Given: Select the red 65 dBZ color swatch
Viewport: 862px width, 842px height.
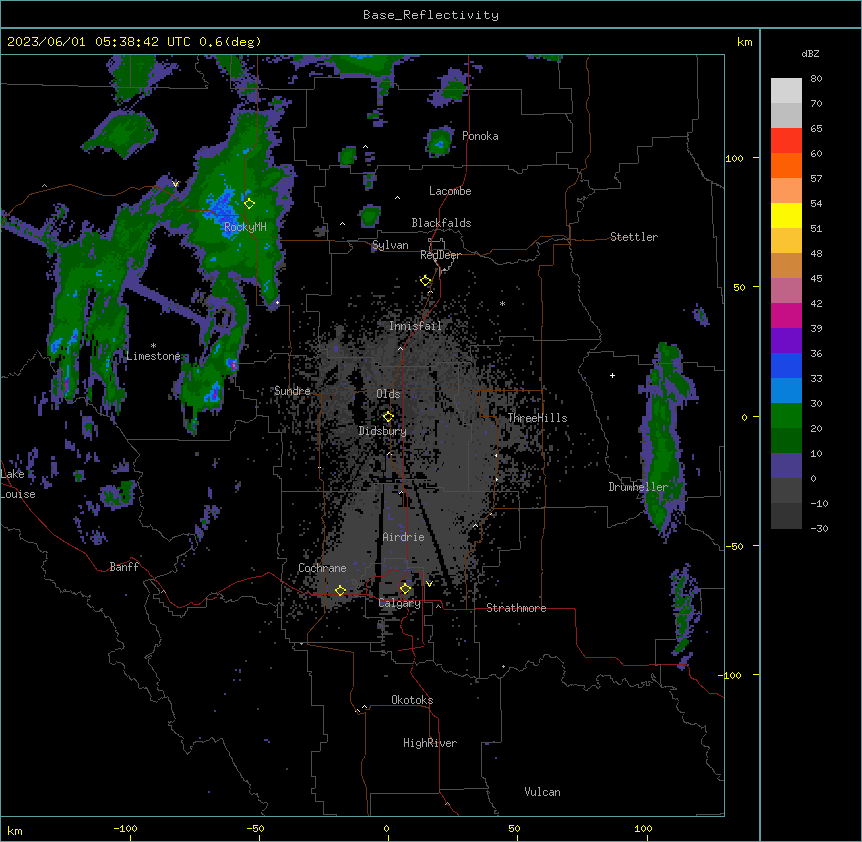Looking at the screenshot, I should [x=786, y=141].
